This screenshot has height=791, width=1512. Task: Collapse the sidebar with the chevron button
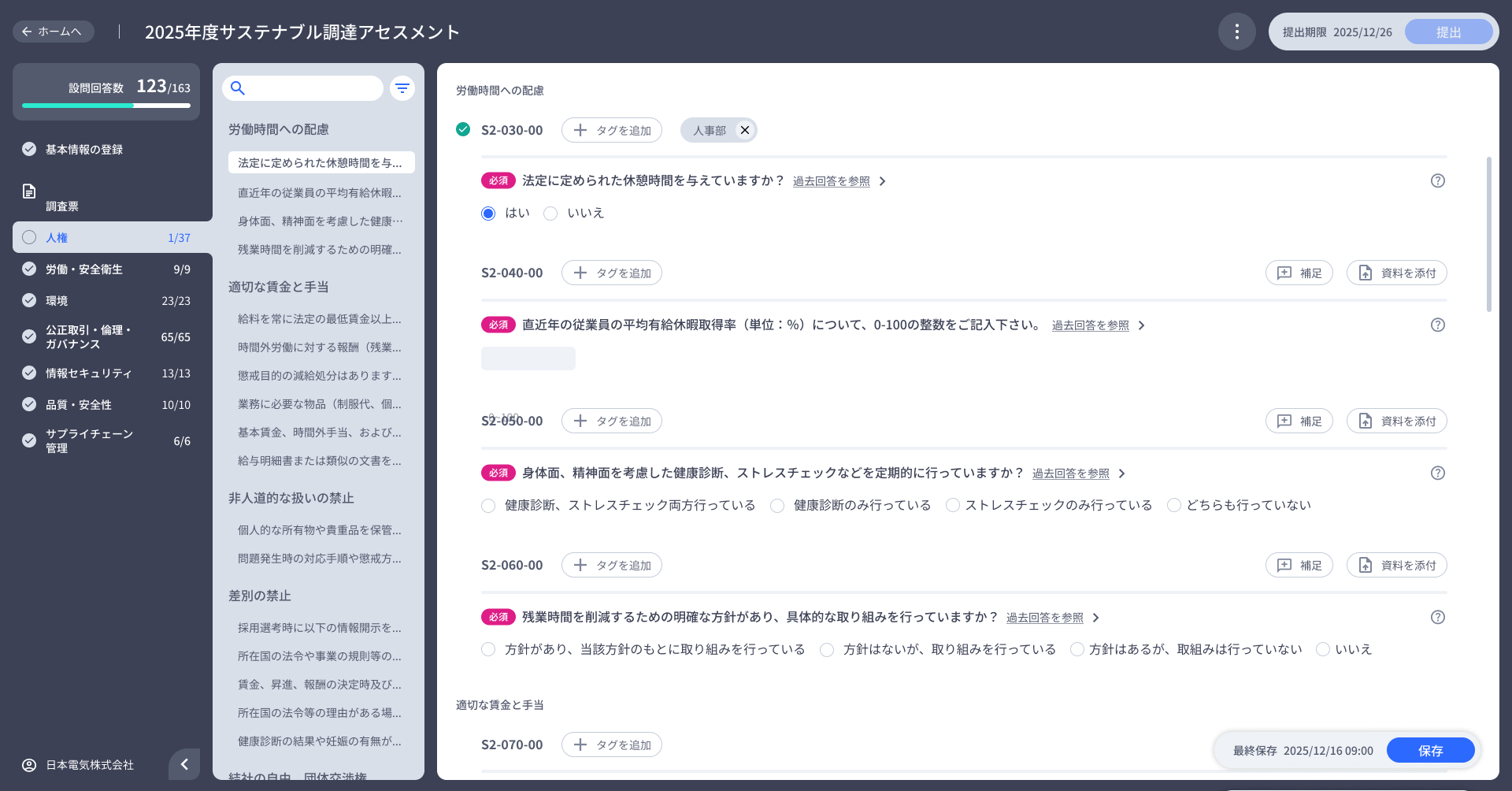tap(184, 764)
